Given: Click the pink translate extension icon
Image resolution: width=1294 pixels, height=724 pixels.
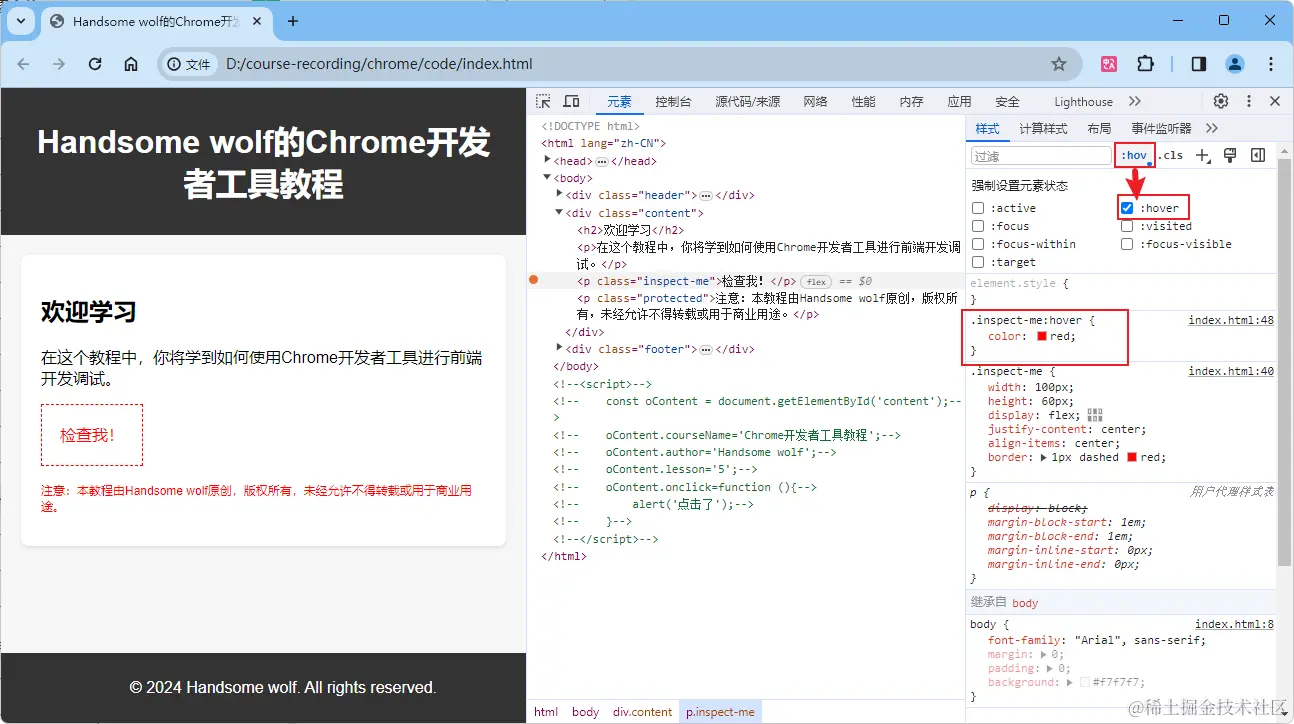Looking at the screenshot, I should 1109,64.
